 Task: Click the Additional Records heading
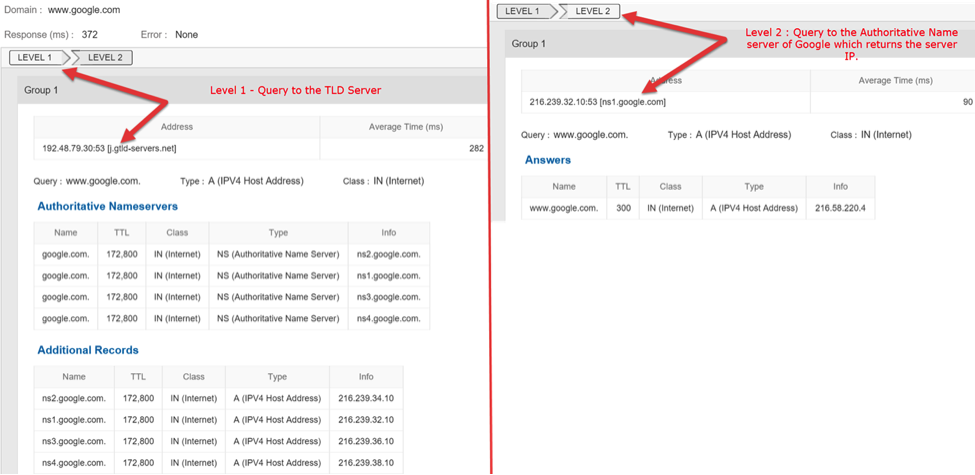[x=88, y=350]
